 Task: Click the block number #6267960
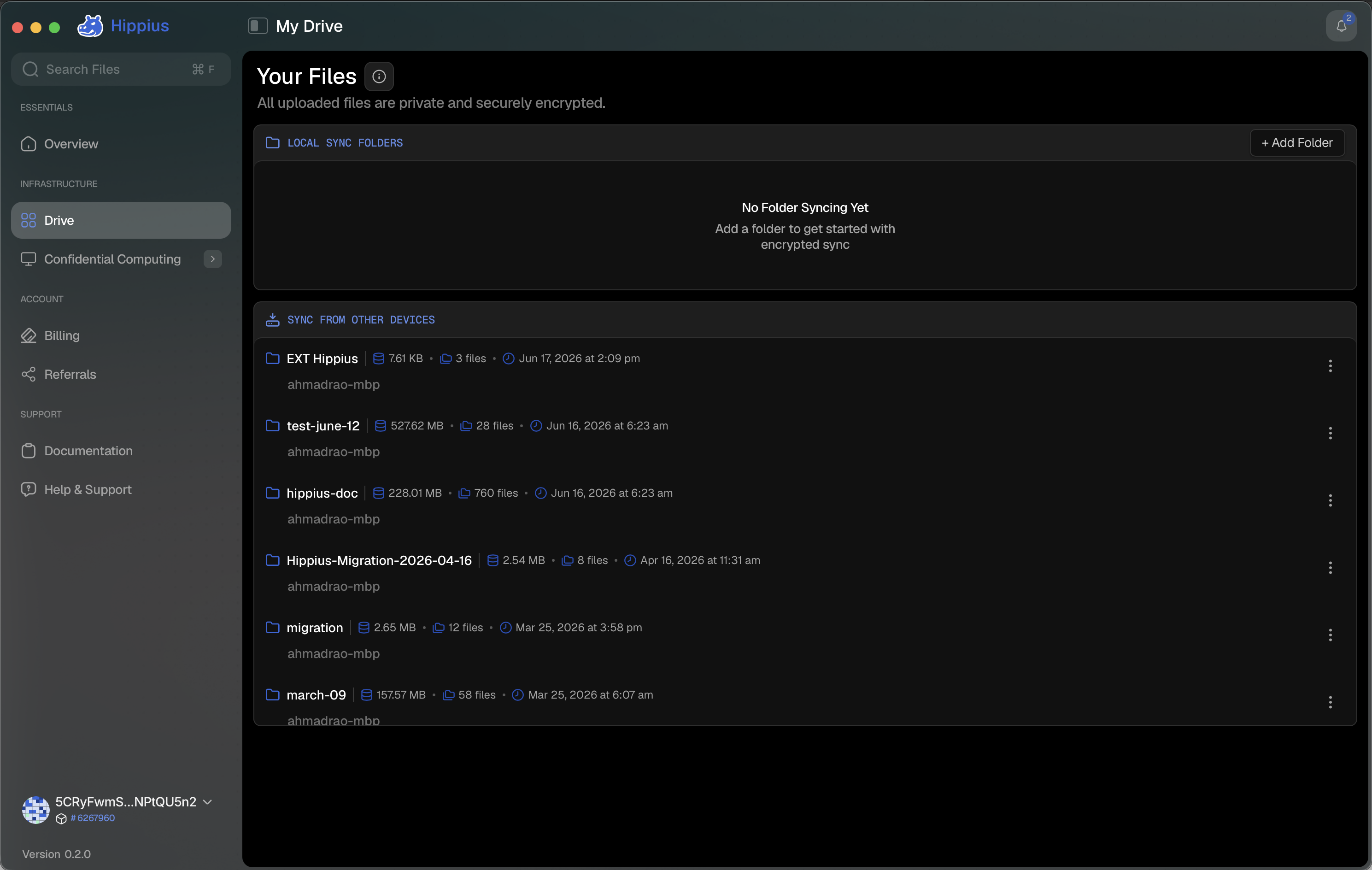(93, 818)
